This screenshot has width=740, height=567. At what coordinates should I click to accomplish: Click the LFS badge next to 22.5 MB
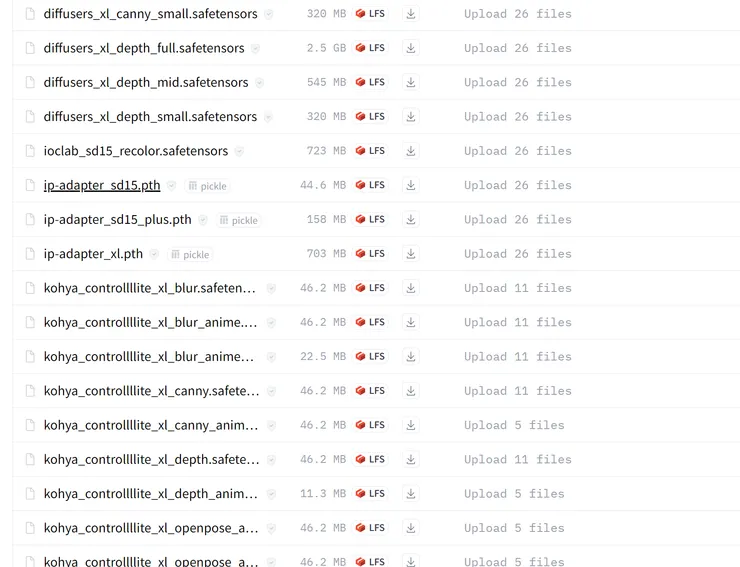[370, 356]
